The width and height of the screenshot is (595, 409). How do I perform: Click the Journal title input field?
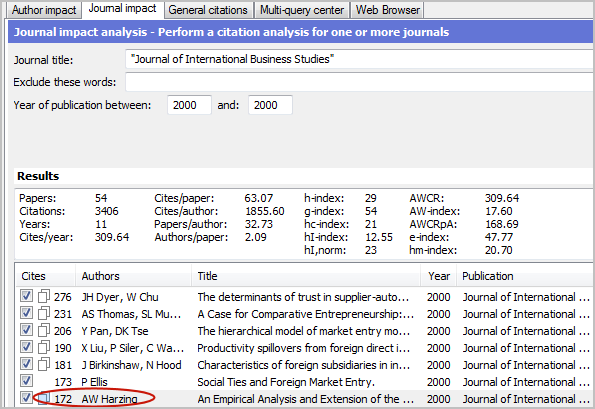tap(360, 59)
